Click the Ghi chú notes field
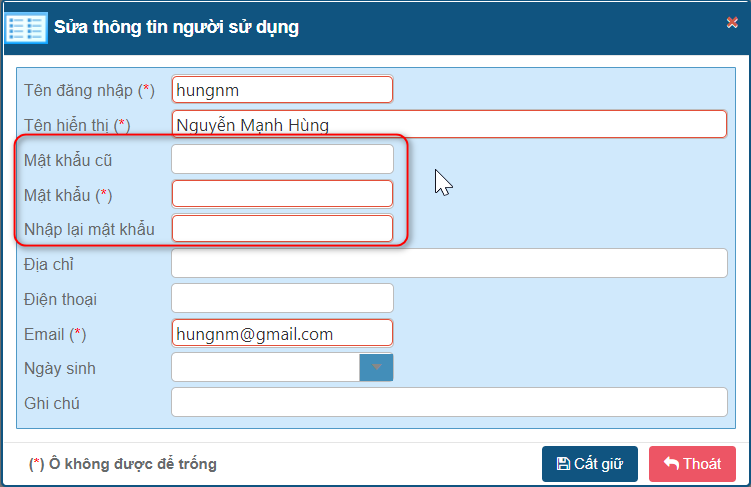The width and height of the screenshot is (751, 487). [448, 402]
